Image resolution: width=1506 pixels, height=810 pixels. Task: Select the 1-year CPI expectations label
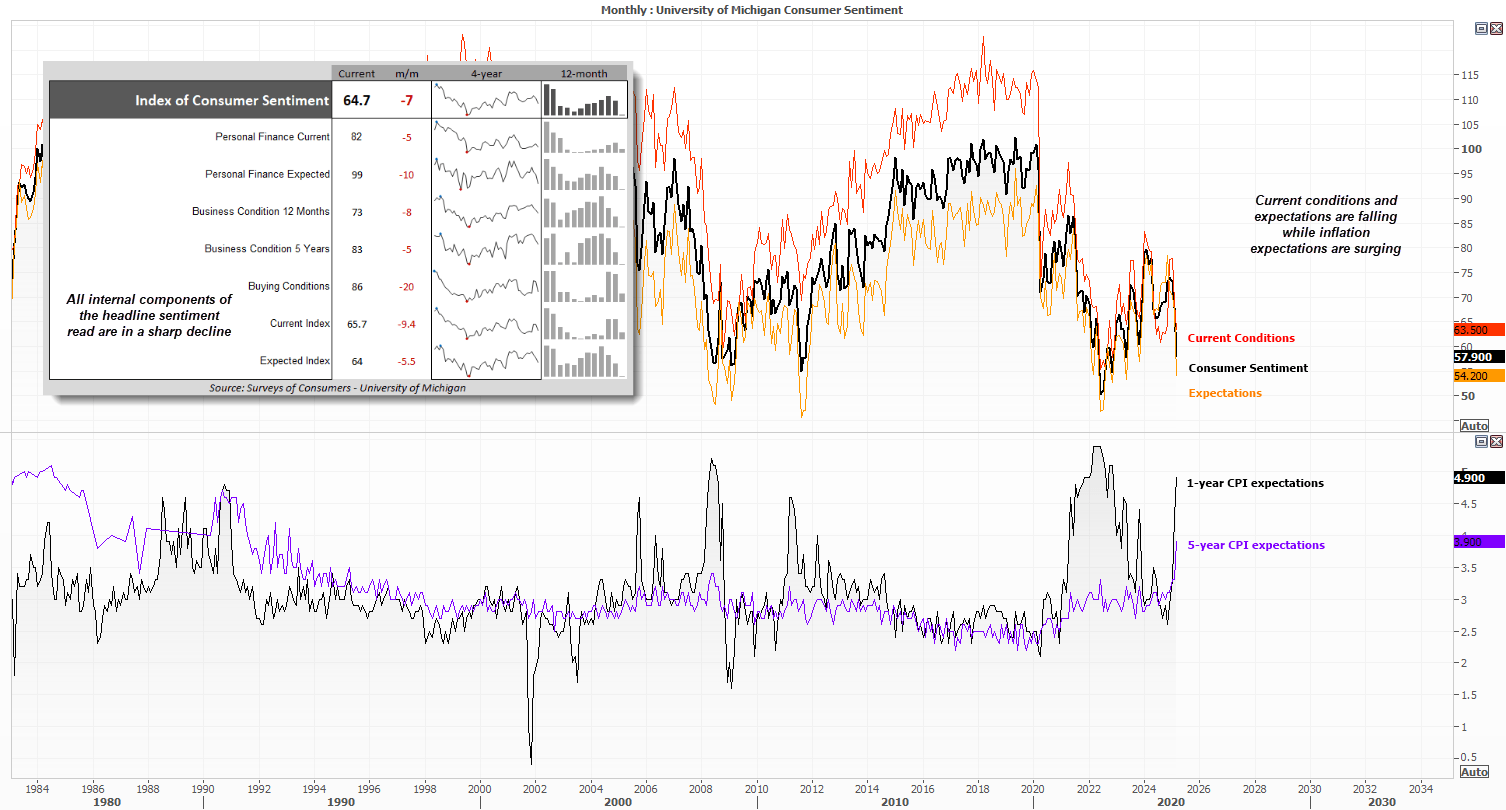pos(1254,483)
